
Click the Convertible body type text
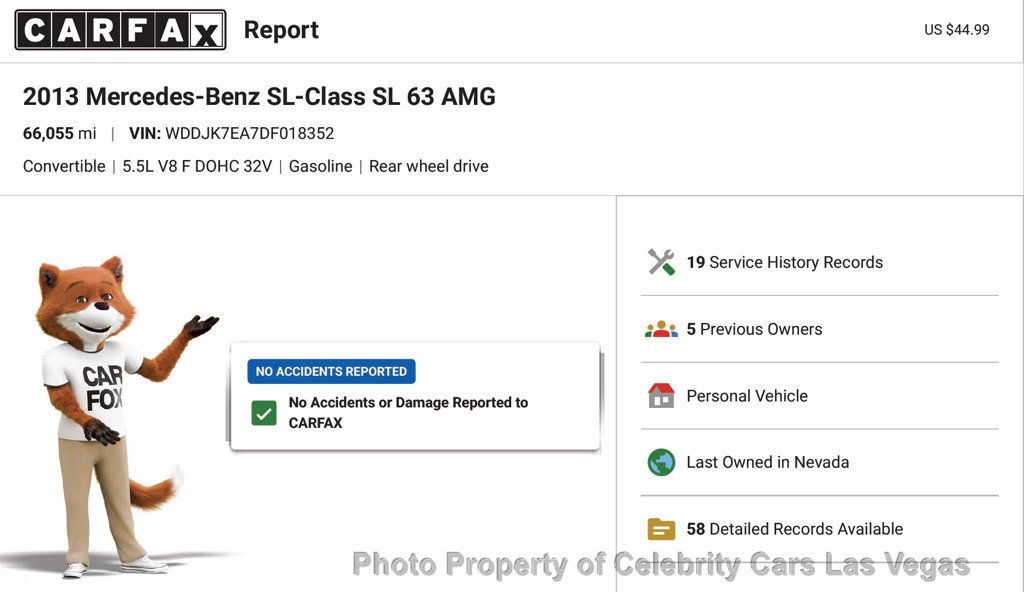(64, 166)
